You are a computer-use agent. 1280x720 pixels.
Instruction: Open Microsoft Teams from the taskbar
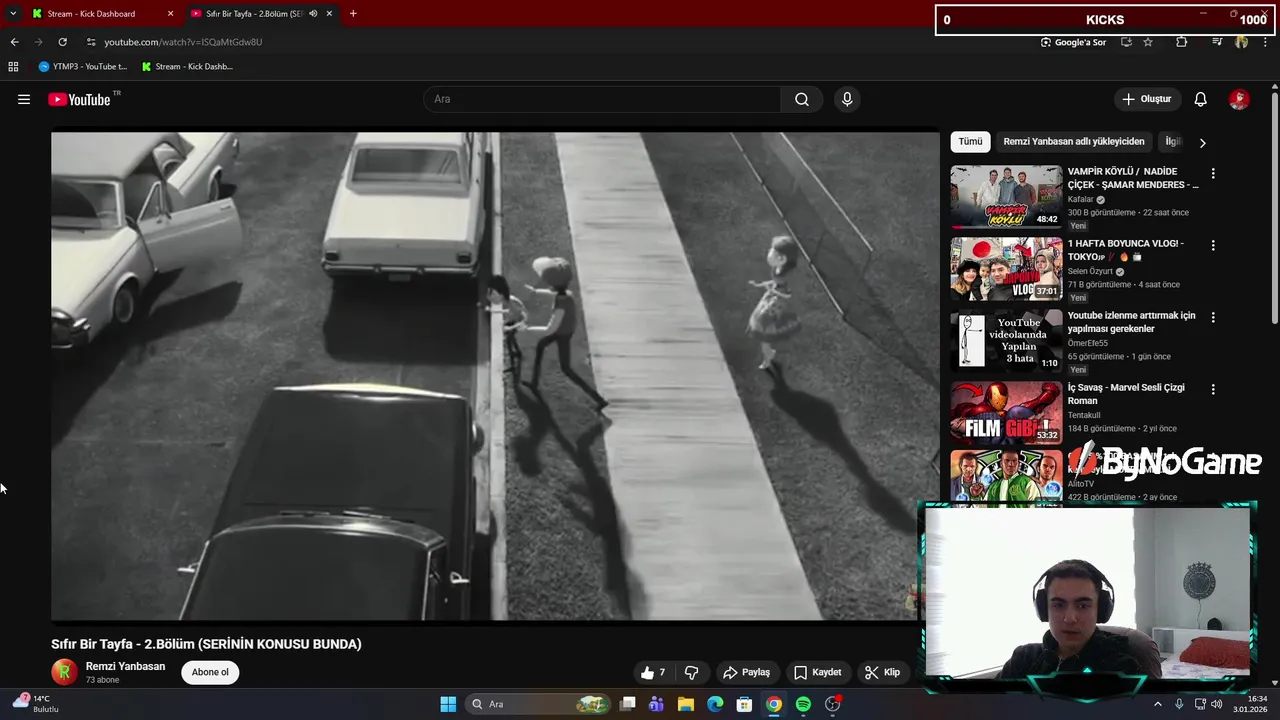point(656,704)
